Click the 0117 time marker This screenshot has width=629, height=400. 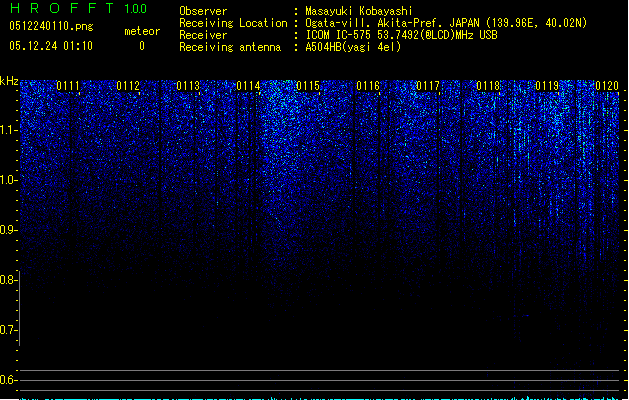click(x=428, y=86)
